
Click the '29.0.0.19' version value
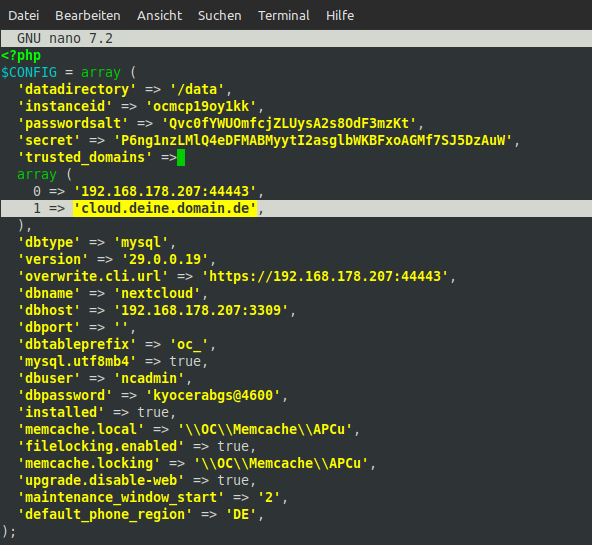[165, 259]
